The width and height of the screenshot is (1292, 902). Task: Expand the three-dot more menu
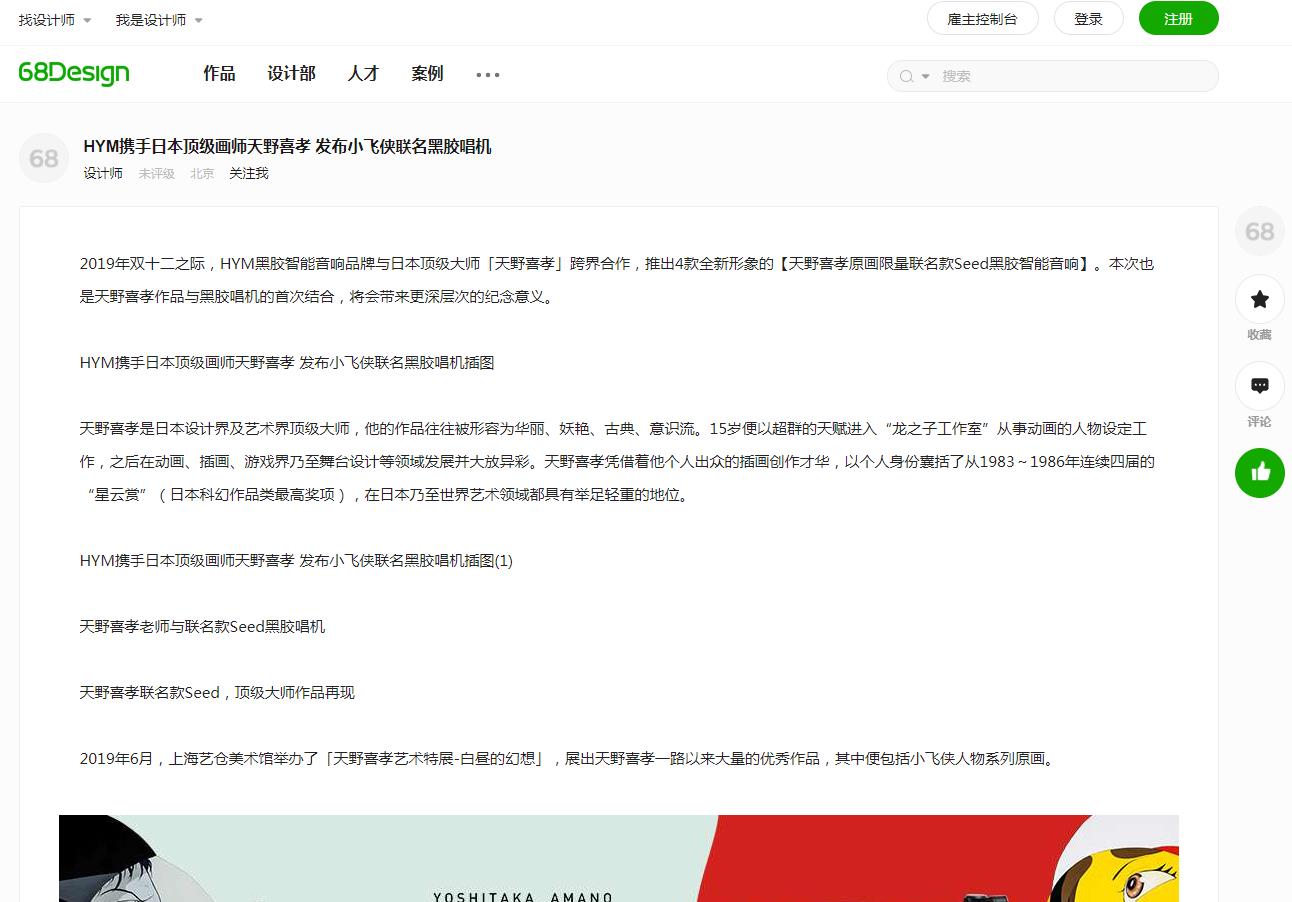(x=488, y=74)
